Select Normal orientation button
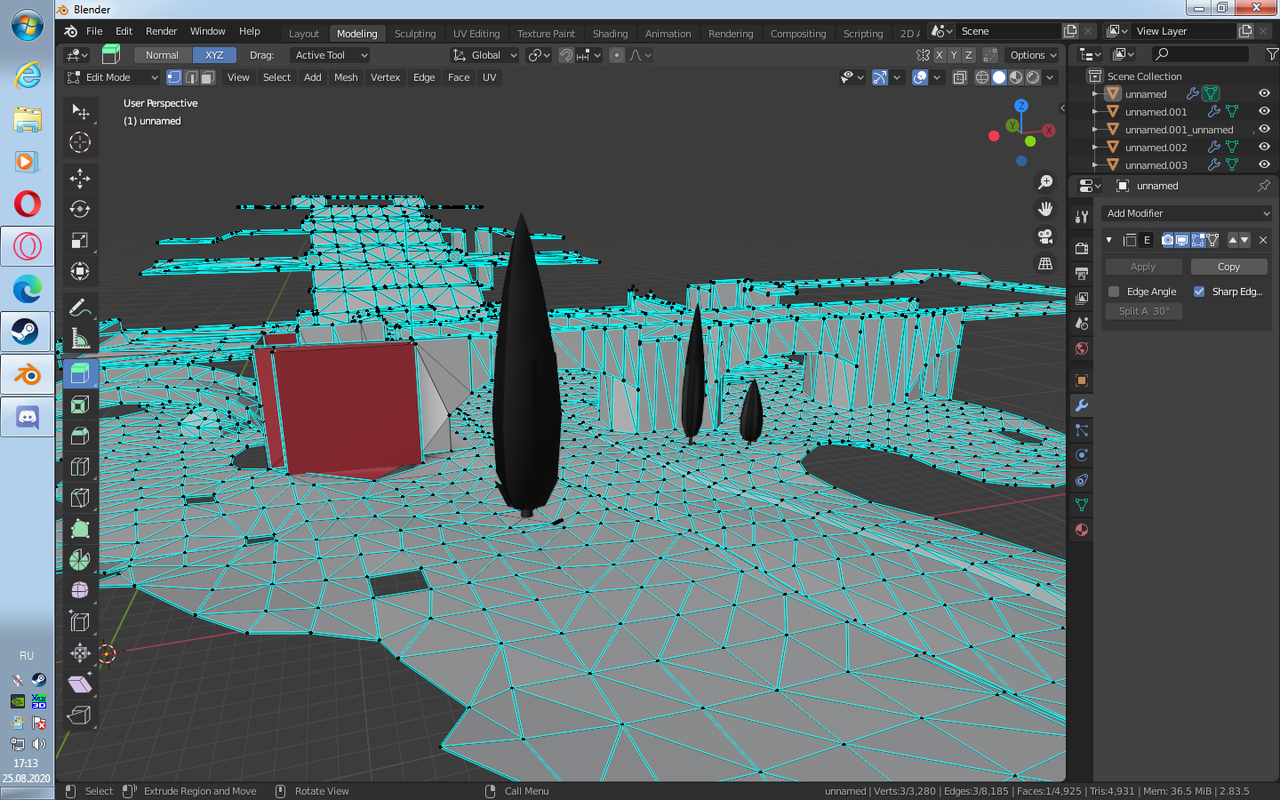1280x800 pixels. pyautogui.click(x=162, y=55)
